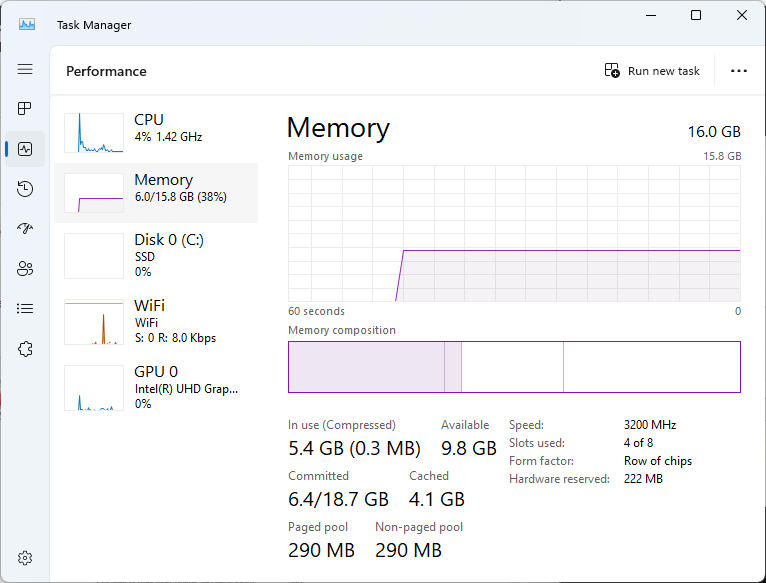
Task: Open the Services page puzzle icon
Action: pos(25,349)
